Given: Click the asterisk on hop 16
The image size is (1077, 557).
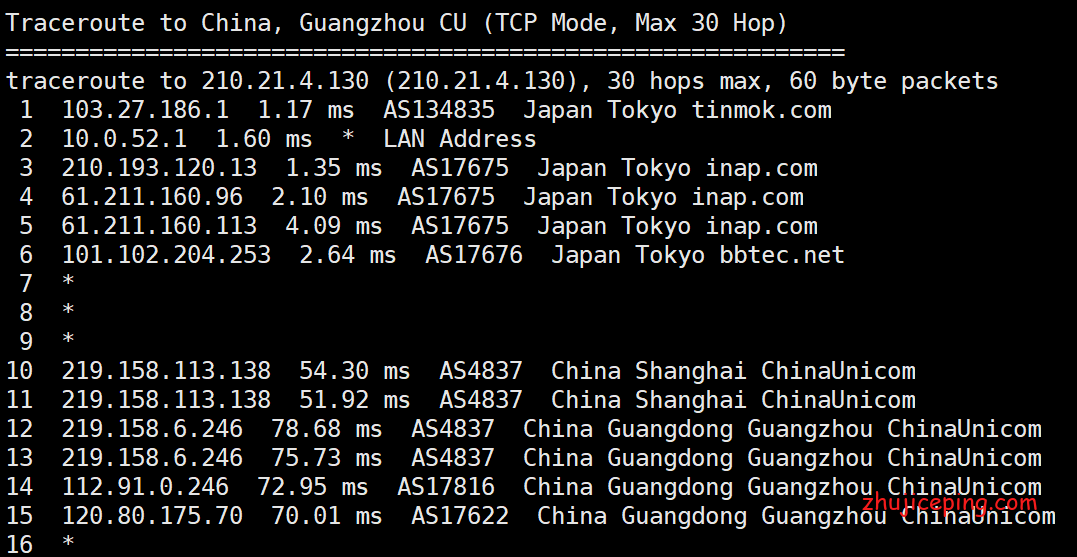Looking at the screenshot, I should coord(68,543).
